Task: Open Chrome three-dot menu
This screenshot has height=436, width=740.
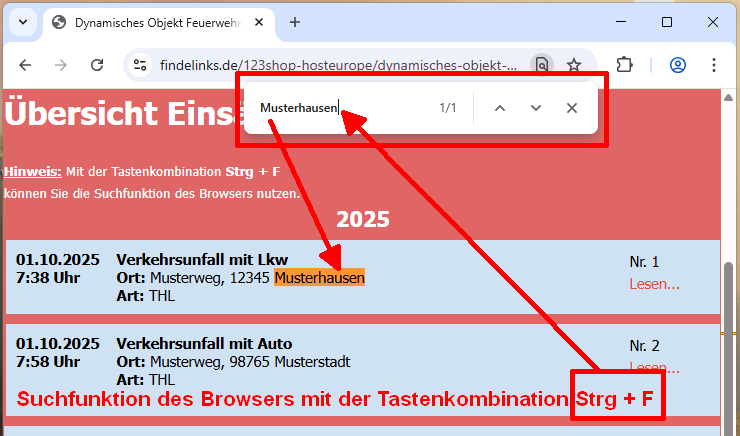Action: click(x=714, y=65)
